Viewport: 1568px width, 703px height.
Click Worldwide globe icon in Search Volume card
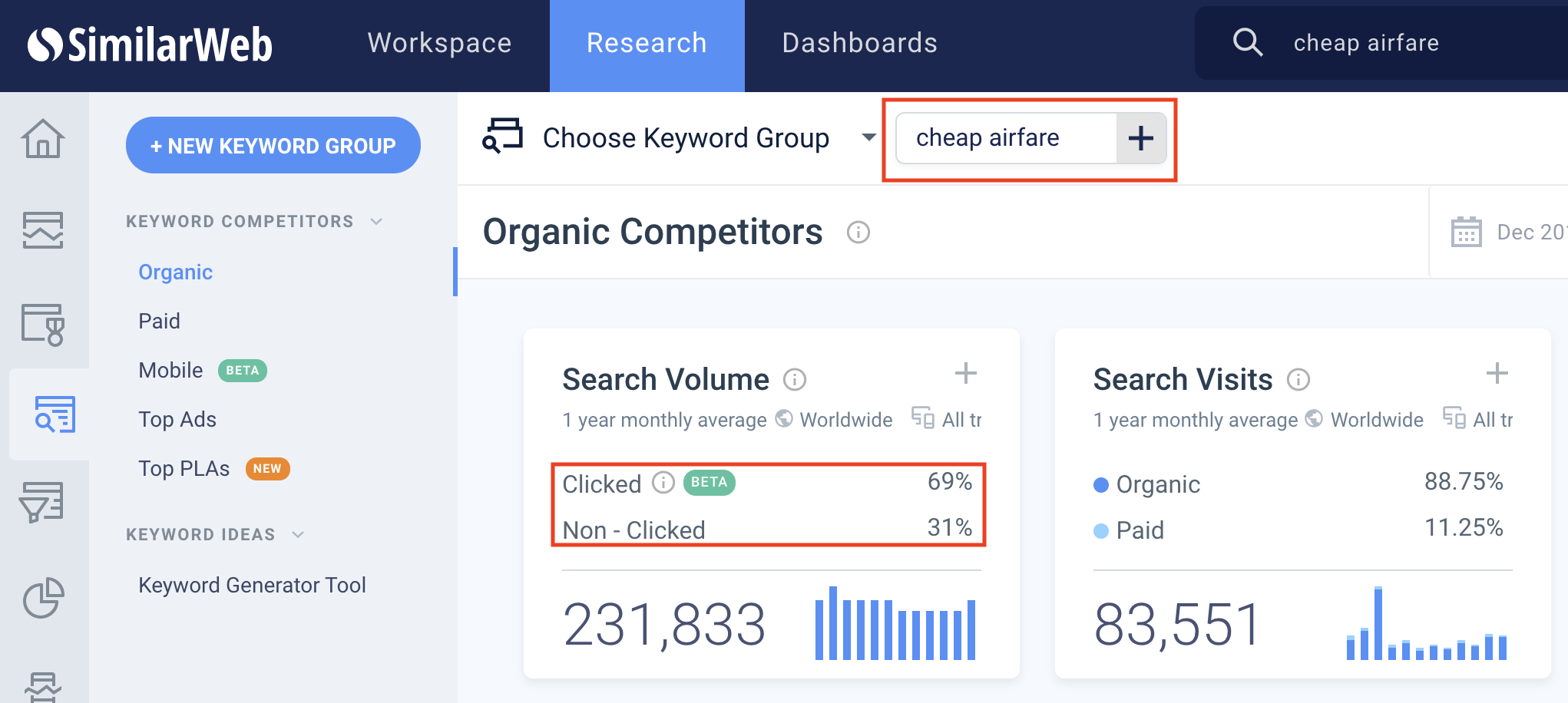(x=784, y=418)
